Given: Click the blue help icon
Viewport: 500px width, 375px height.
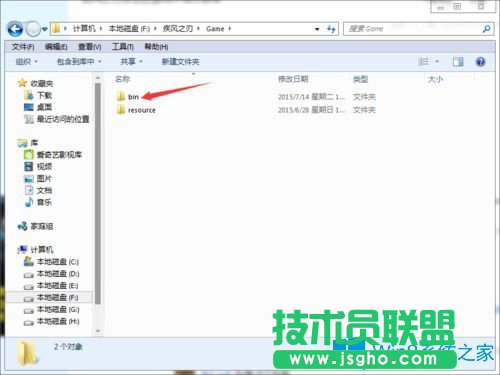Looking at the screenshot, I should 480,62.
